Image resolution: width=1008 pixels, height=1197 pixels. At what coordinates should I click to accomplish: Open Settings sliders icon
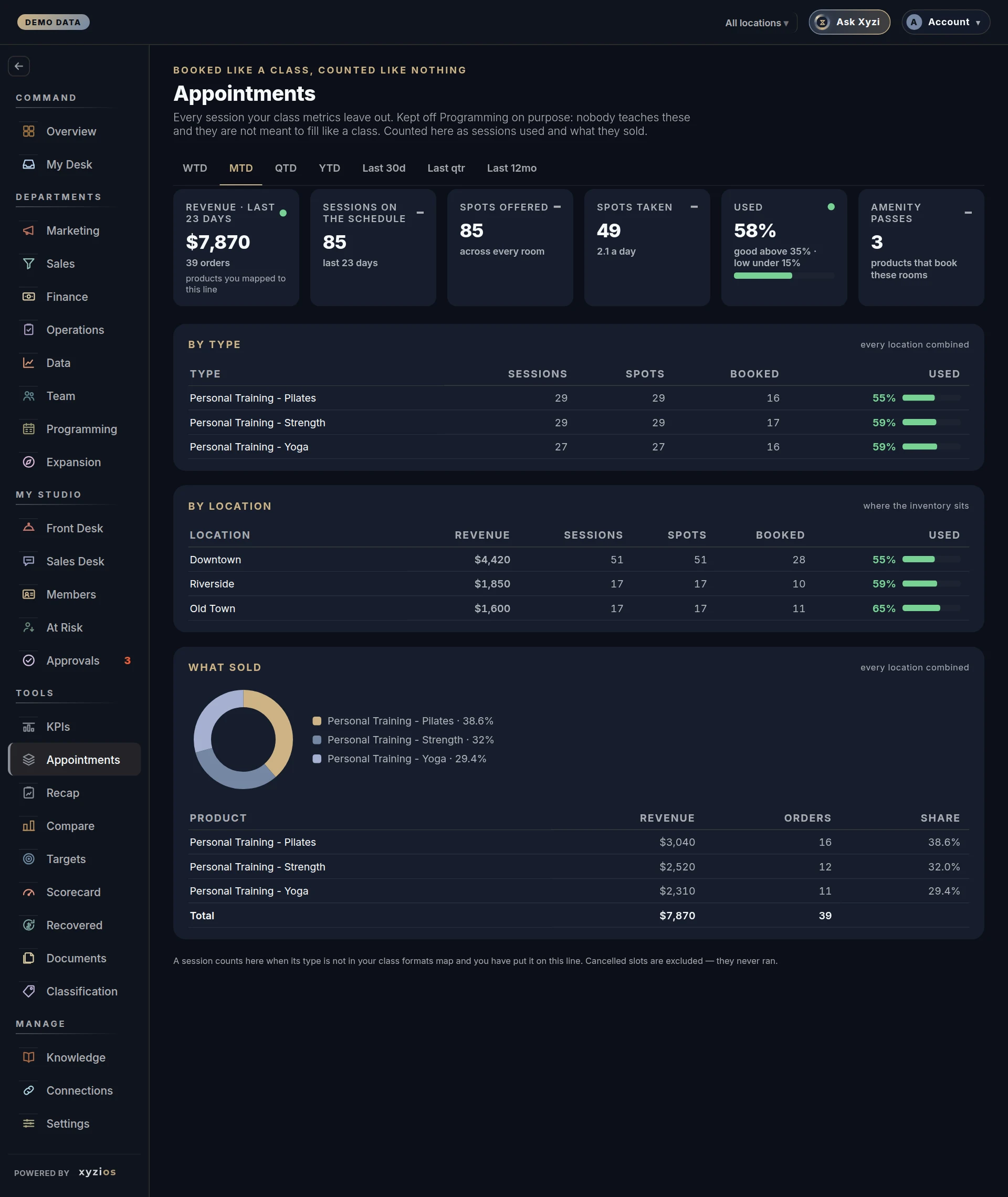point(28,1125)
